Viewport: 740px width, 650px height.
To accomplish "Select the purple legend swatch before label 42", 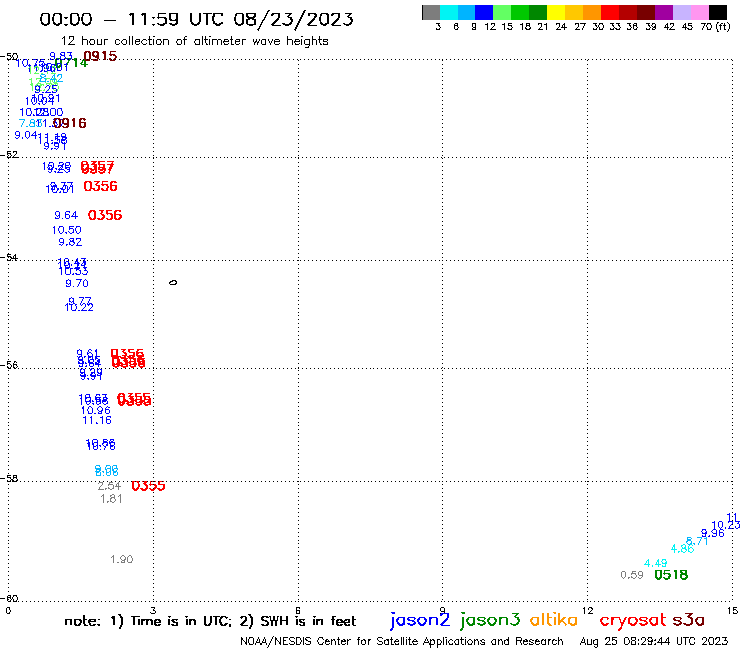I will pyautogui.click(x=664, y=12).
